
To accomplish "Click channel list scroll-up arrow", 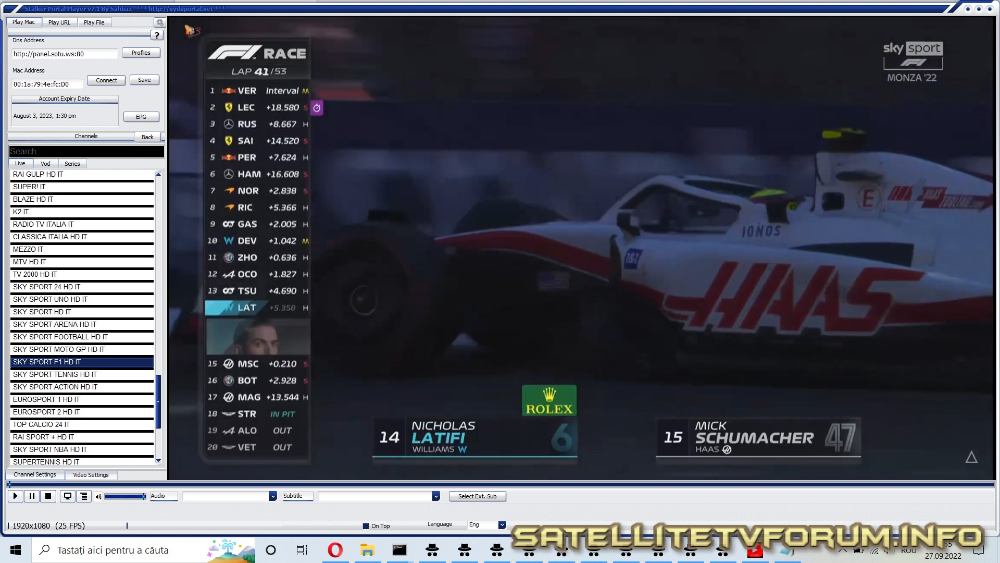I will click(x=158, y=174).
